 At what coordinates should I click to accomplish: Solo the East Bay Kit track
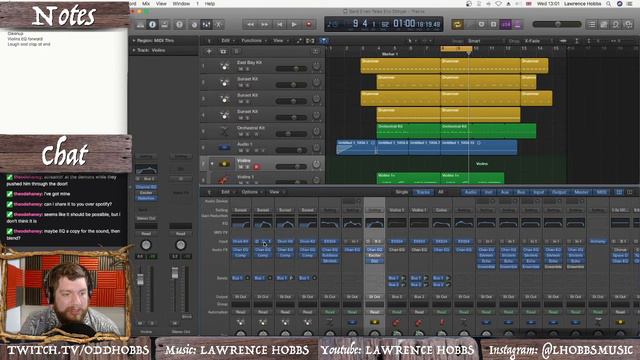tap(247, 69)
